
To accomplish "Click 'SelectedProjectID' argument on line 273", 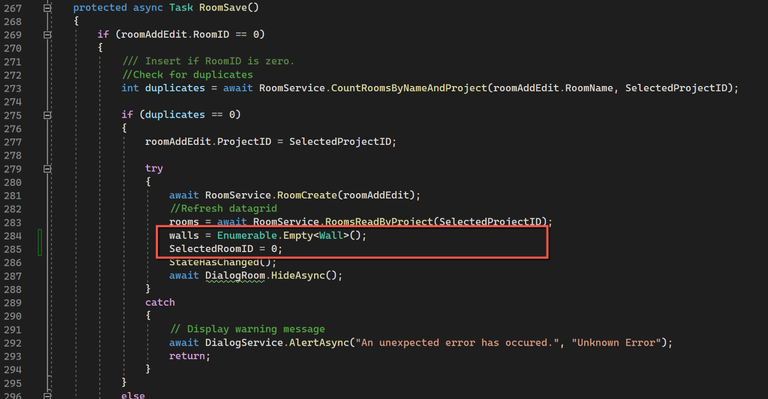I will pos(676,88).
